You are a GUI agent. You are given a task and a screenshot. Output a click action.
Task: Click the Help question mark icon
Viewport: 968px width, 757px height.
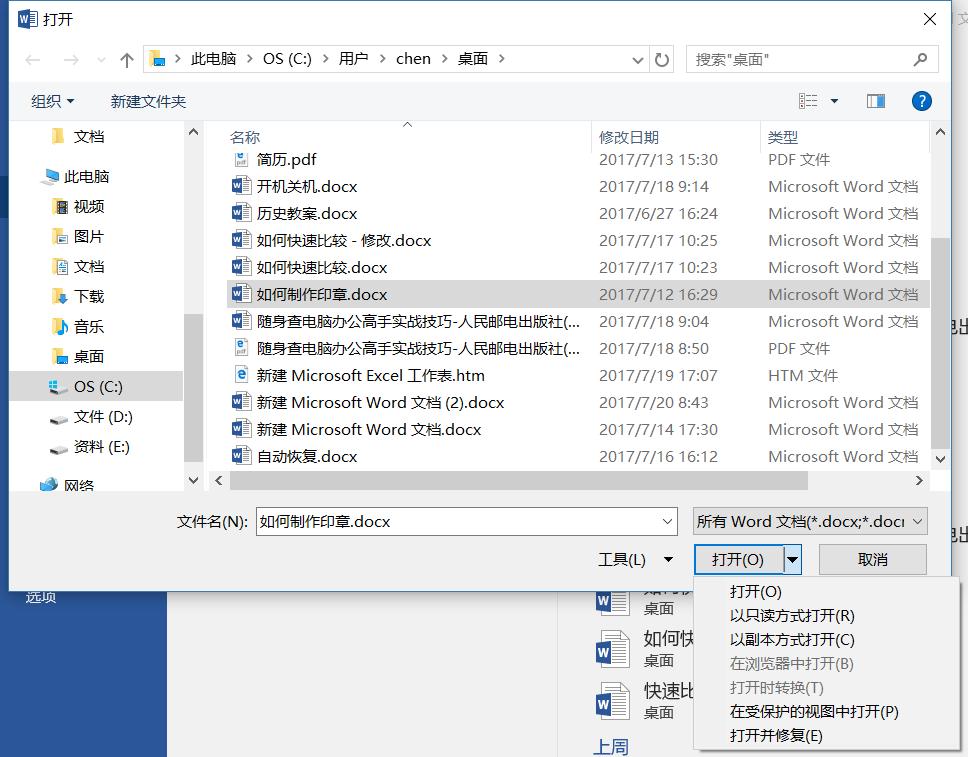coord(921,100)
